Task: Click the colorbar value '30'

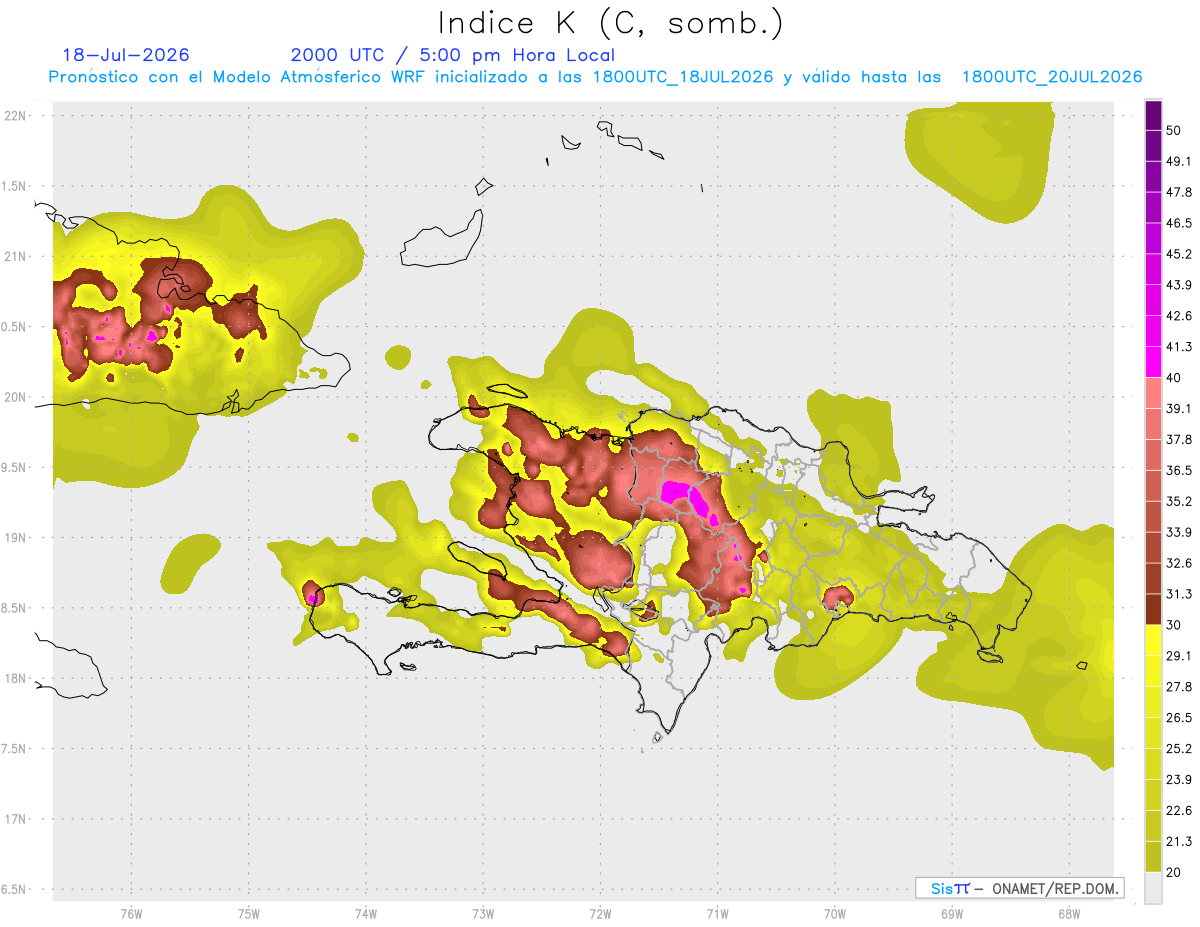Action: 1173,625
